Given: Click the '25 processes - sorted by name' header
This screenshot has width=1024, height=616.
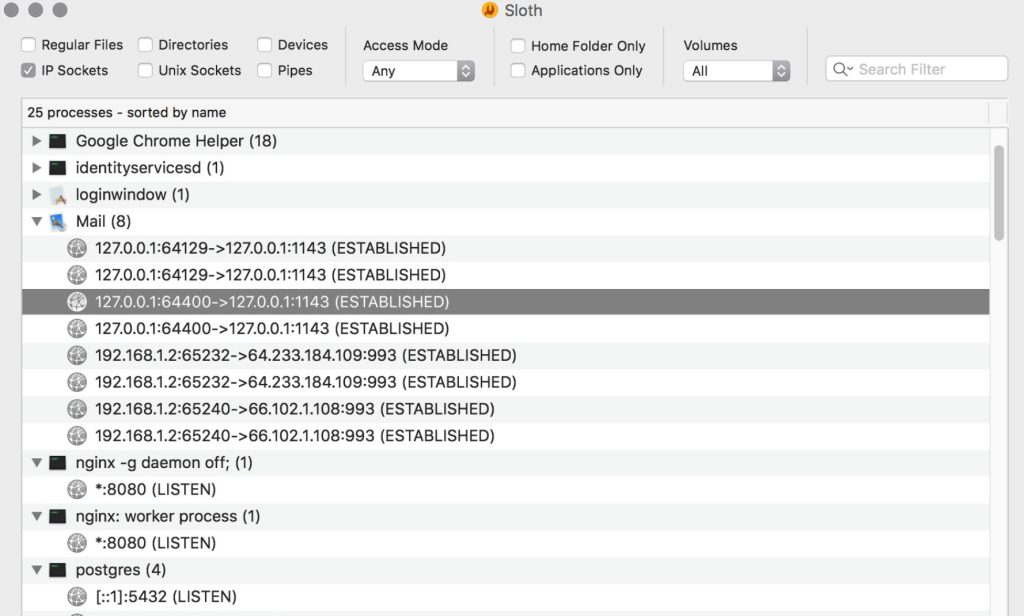Looking at the screenshot, I should 127,112.
